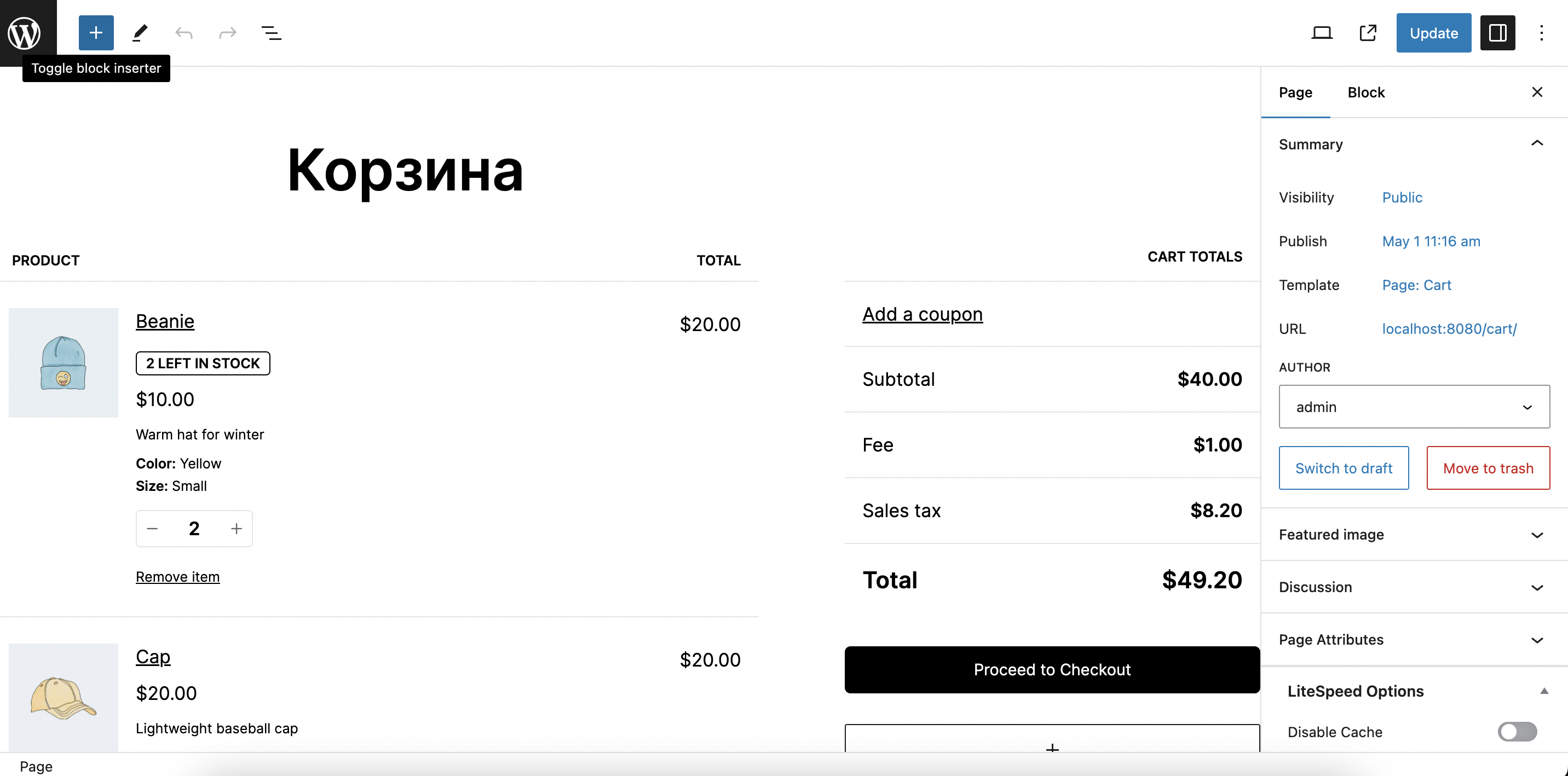
Task: Open the three-dot Options menu
Action: [x=1541, y=32]
